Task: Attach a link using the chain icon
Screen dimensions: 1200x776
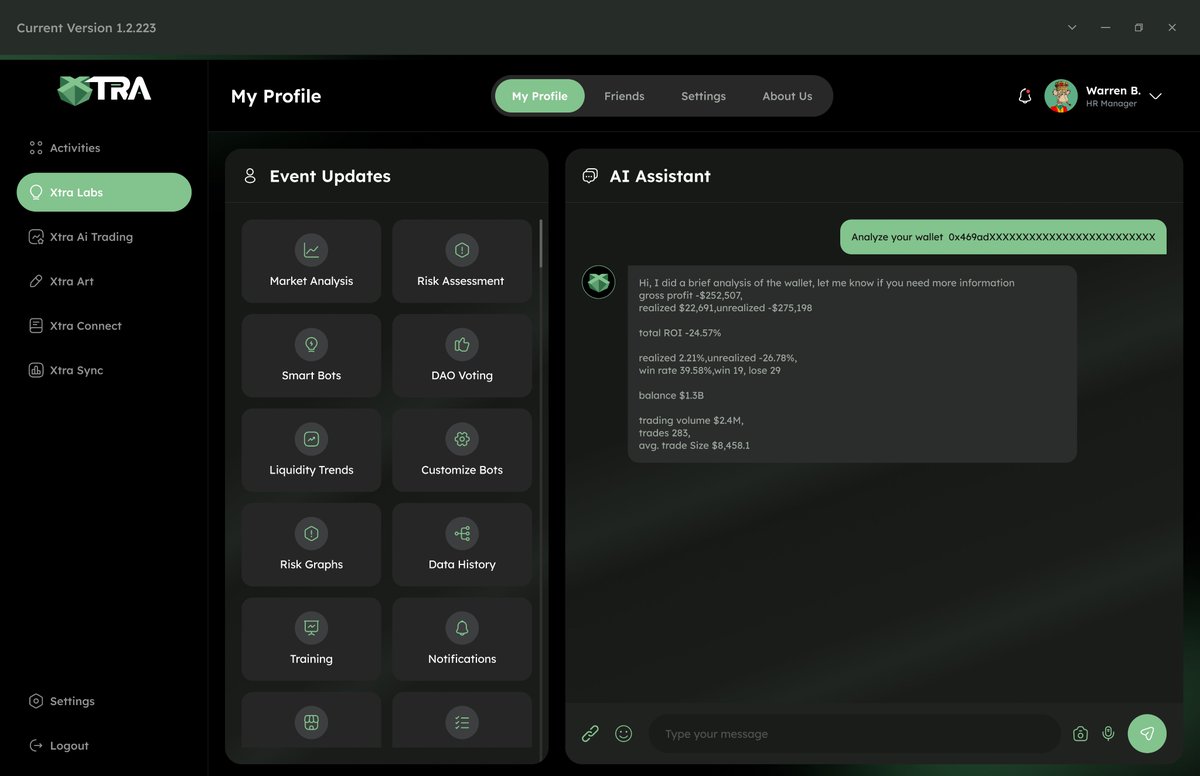Action: click(590, 733)
